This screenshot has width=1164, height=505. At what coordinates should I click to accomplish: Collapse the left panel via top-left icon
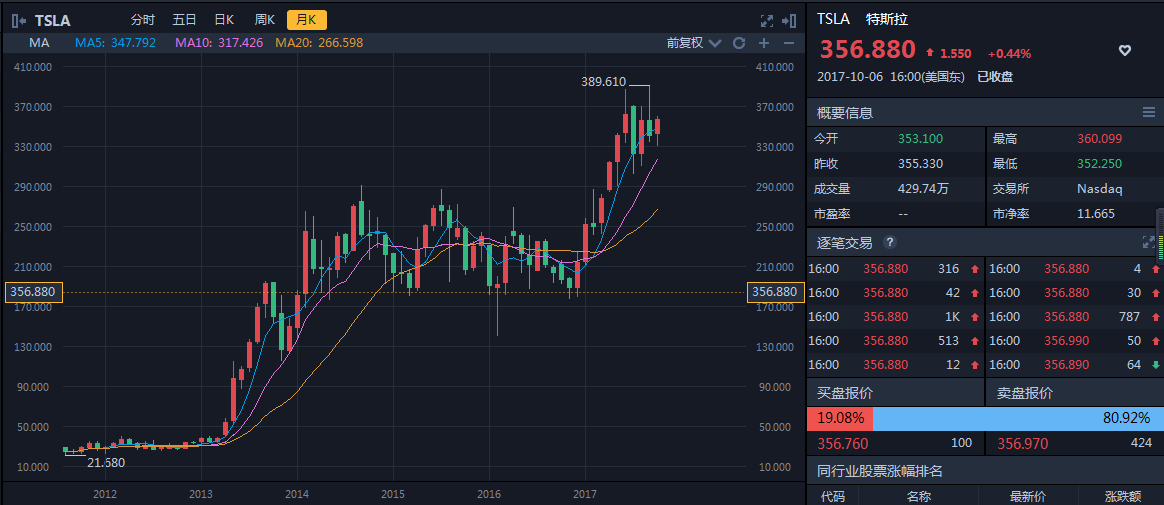pos(18,19)
